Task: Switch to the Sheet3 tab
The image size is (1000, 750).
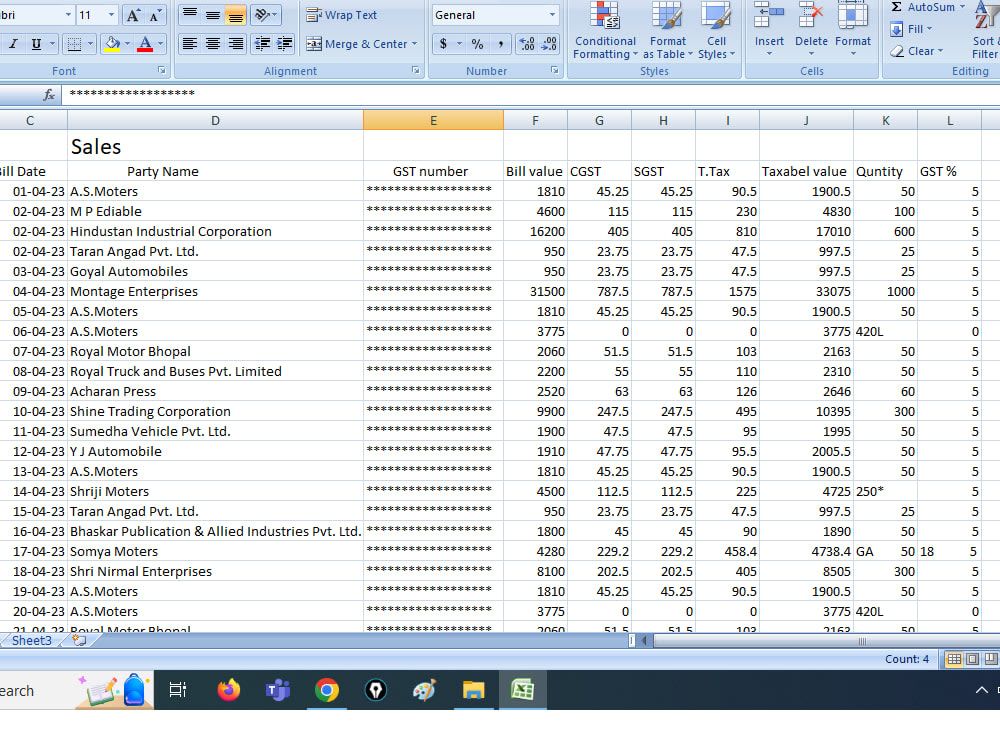Action: tap(31, 640)
